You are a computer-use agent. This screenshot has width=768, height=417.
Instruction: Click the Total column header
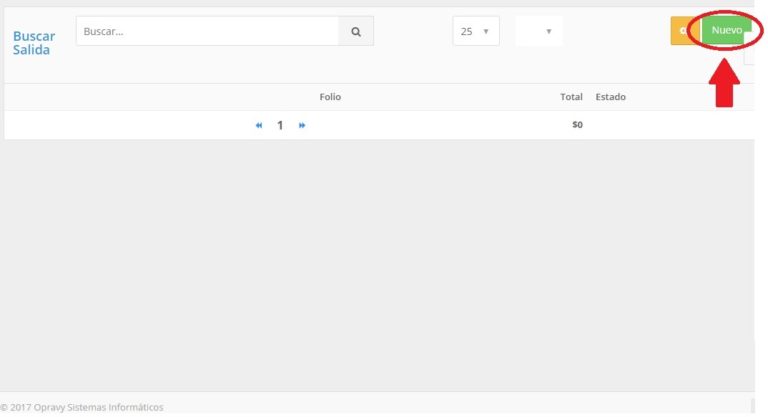click(x=571, y=97)
